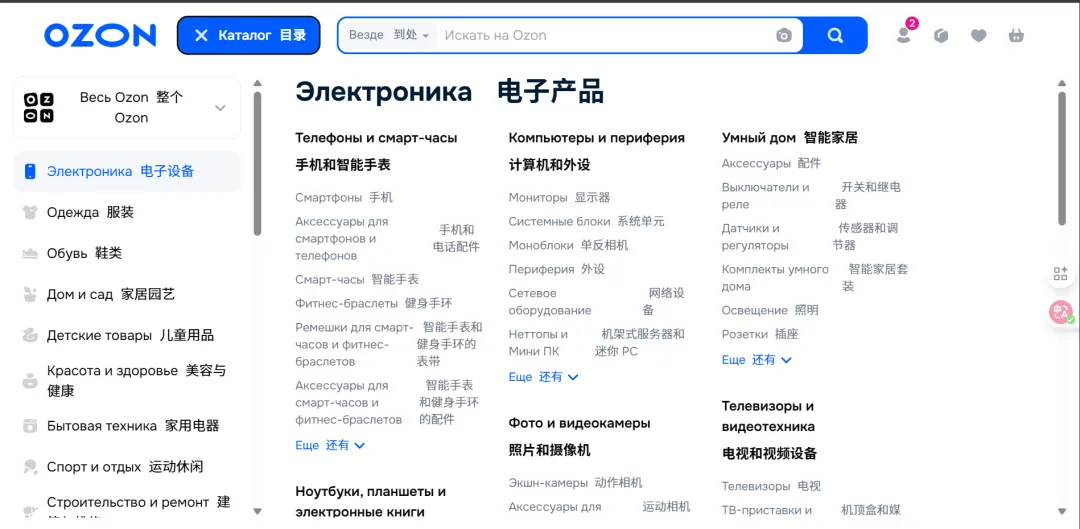Image resolution: width=1080 pixels, height=529 pixels.
Task: Click the t-shirt icon beside Одежда
Action: point(30,213)
